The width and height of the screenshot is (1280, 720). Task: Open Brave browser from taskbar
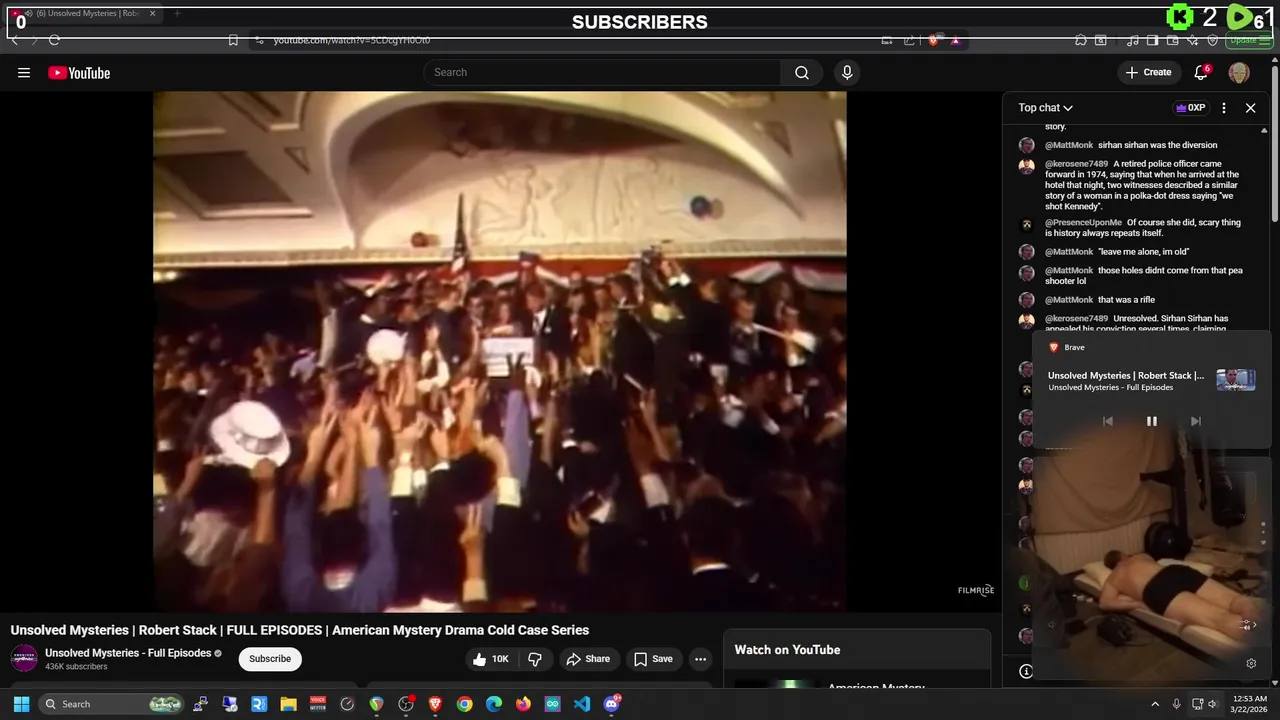pos(435,704)
